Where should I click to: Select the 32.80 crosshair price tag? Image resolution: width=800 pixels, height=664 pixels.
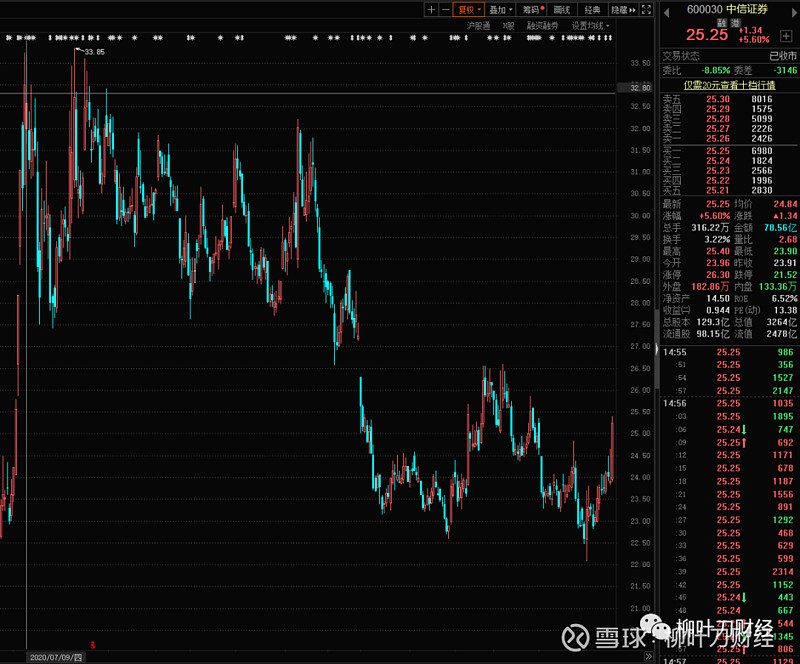tap(636, 88)
